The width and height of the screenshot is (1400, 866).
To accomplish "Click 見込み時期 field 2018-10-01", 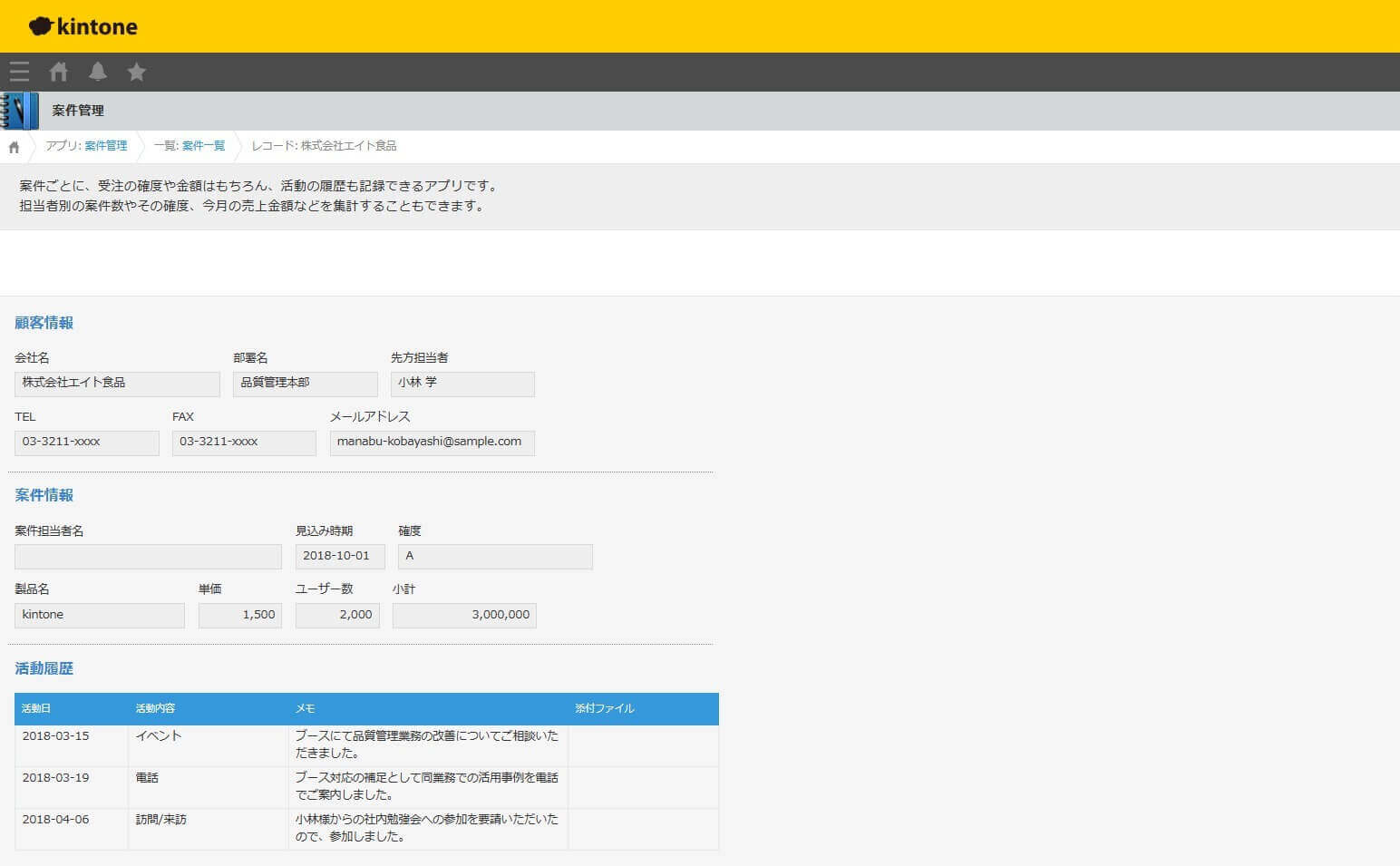I will (340, 556).
